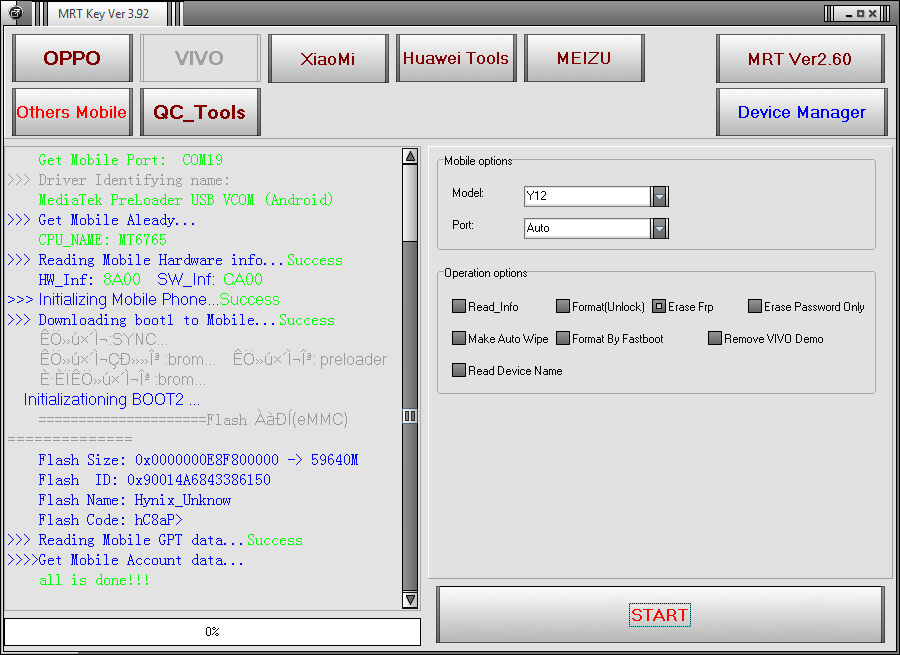
Task: Click the MRT Key app icon in title bar
Action: coord(16,13)
